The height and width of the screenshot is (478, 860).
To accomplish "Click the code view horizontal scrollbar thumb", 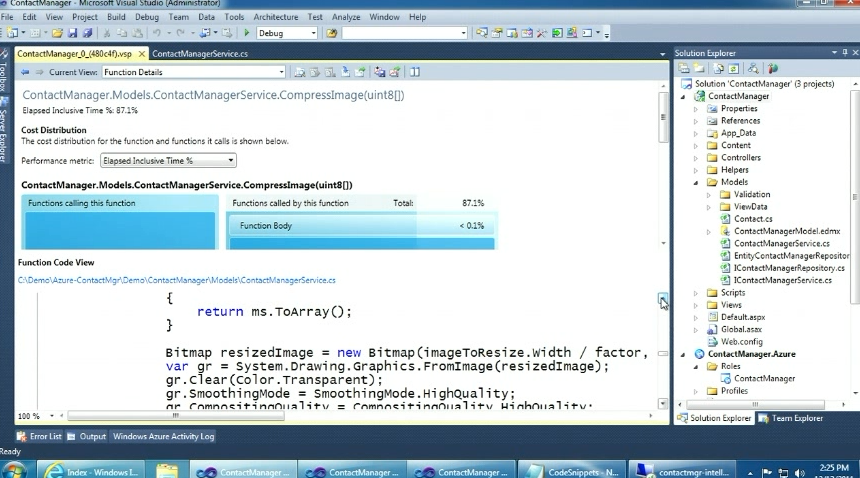I will coord(176,416).
